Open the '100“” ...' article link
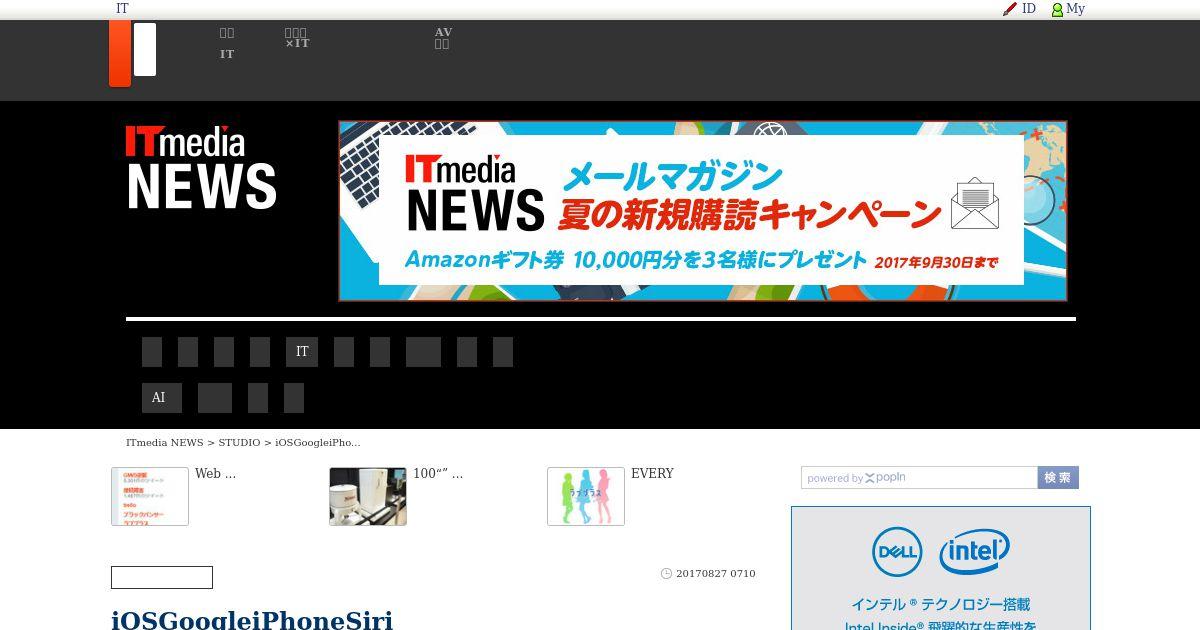The width and height of the screenshot is (1200, 630). pos(438,474)
